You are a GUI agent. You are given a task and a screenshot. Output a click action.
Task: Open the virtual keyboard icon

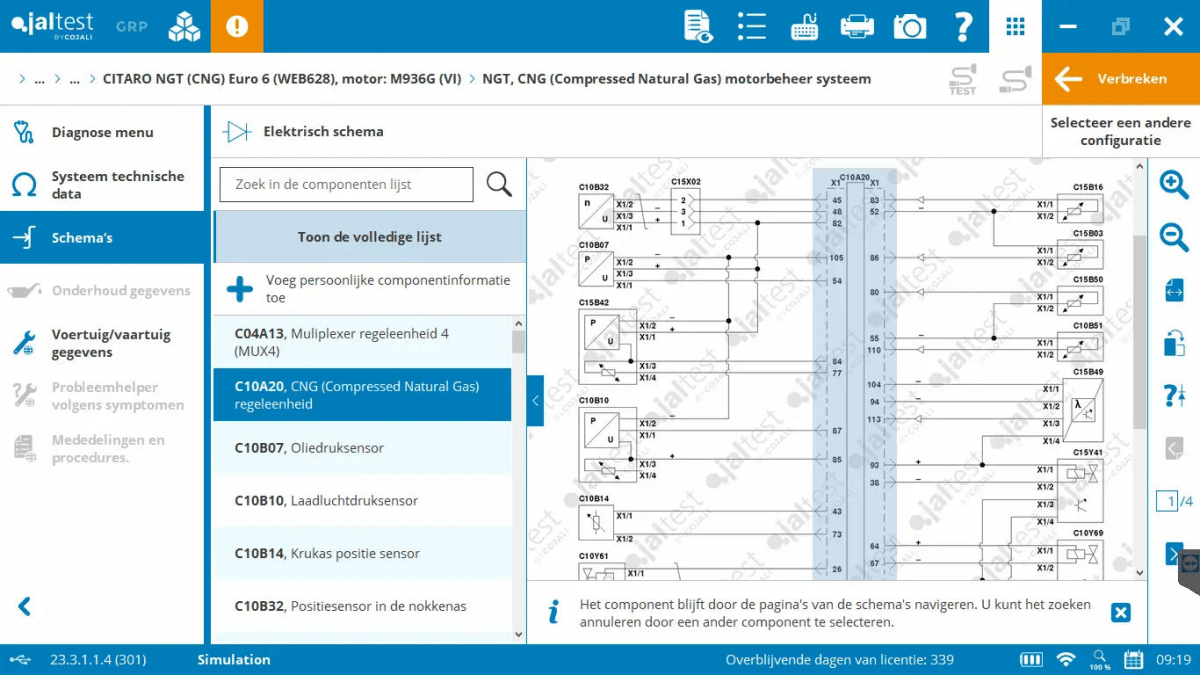804,27
